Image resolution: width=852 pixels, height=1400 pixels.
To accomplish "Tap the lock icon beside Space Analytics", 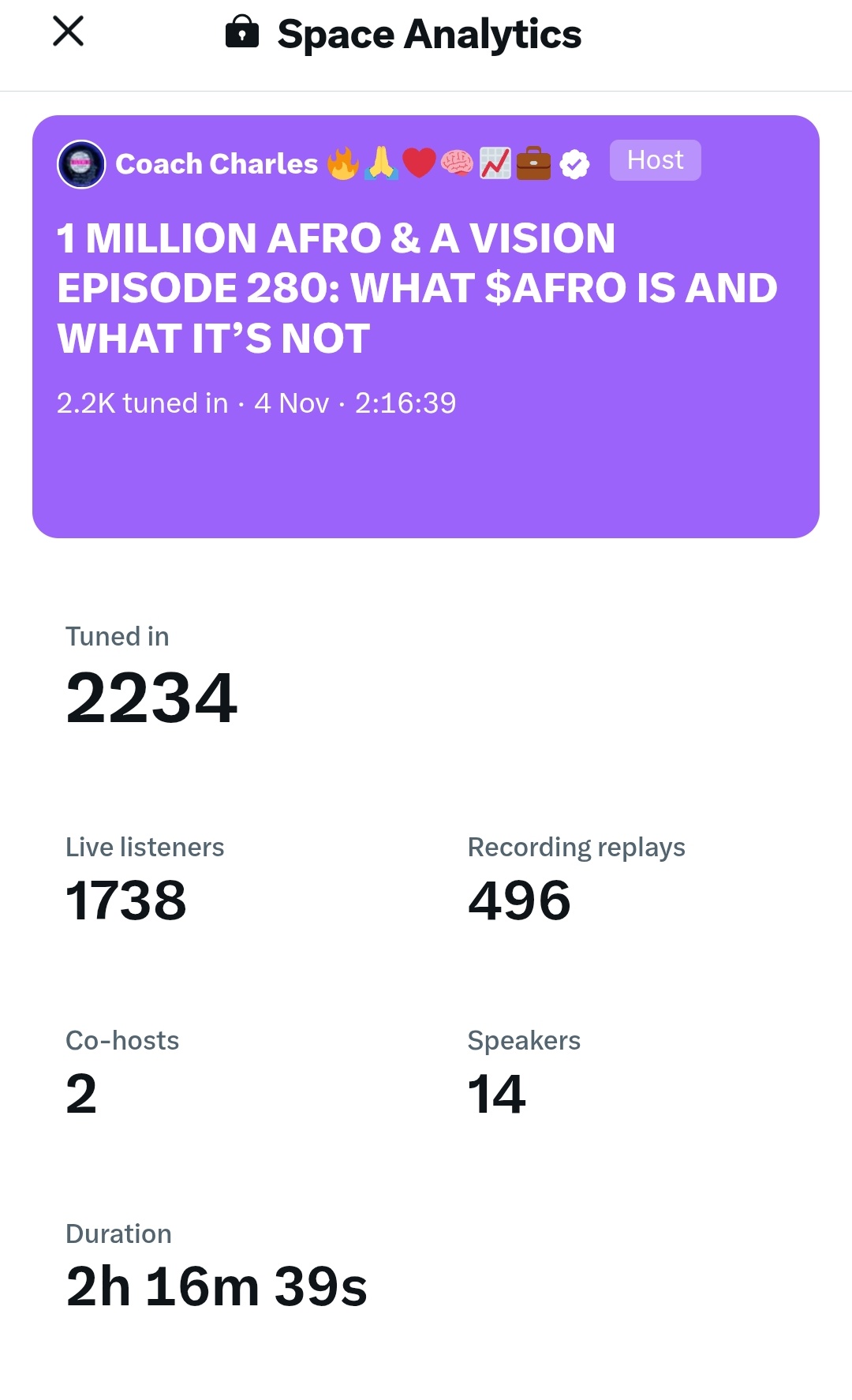I will click(x=242, y=33).
